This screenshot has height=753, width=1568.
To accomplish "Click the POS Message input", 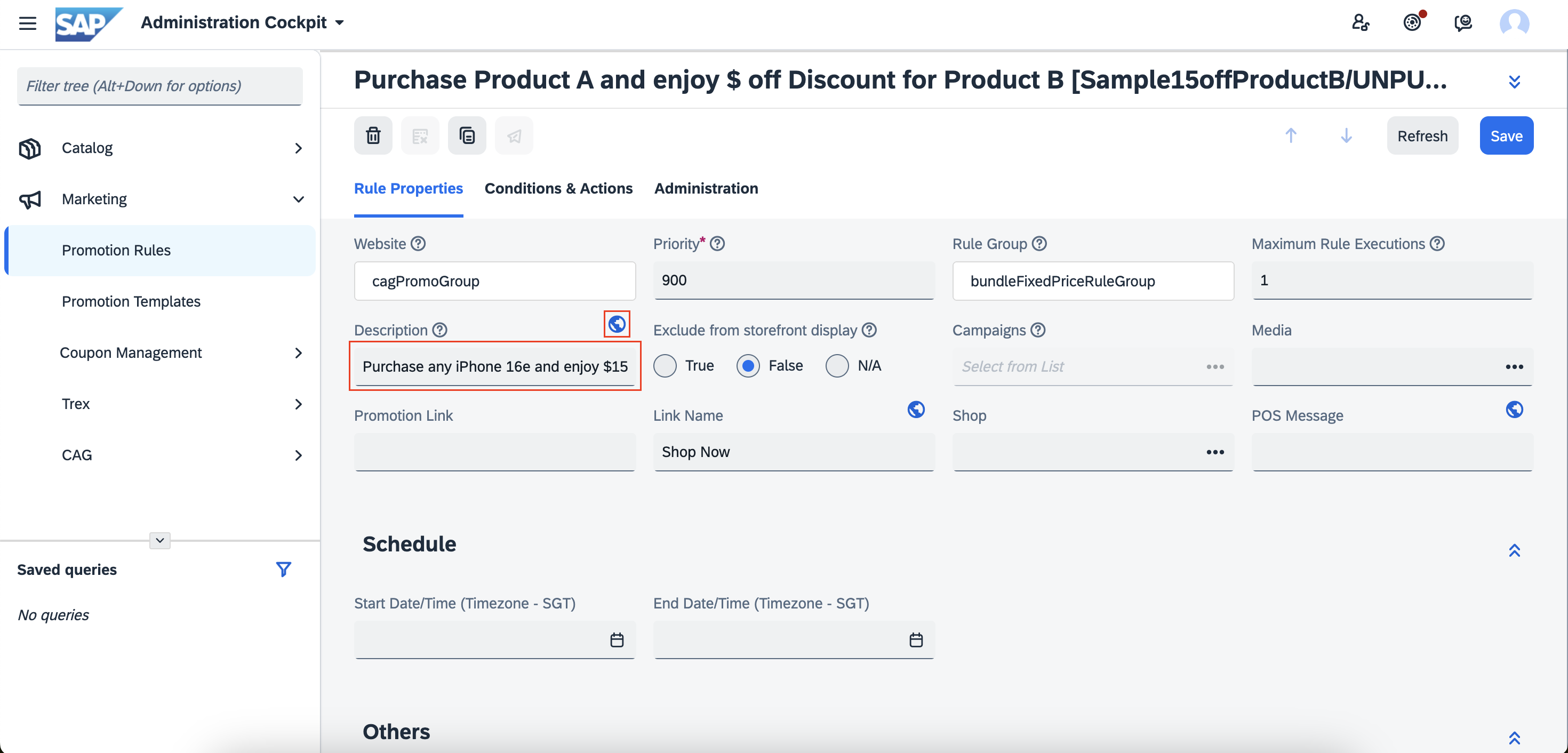I will click(1392, 452).
